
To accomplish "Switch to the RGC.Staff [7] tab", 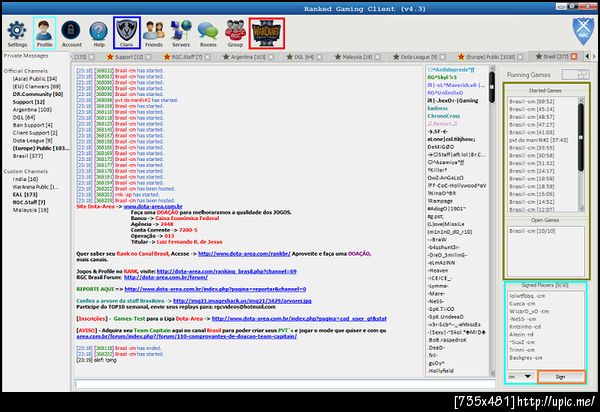I will tap(187, 57).
